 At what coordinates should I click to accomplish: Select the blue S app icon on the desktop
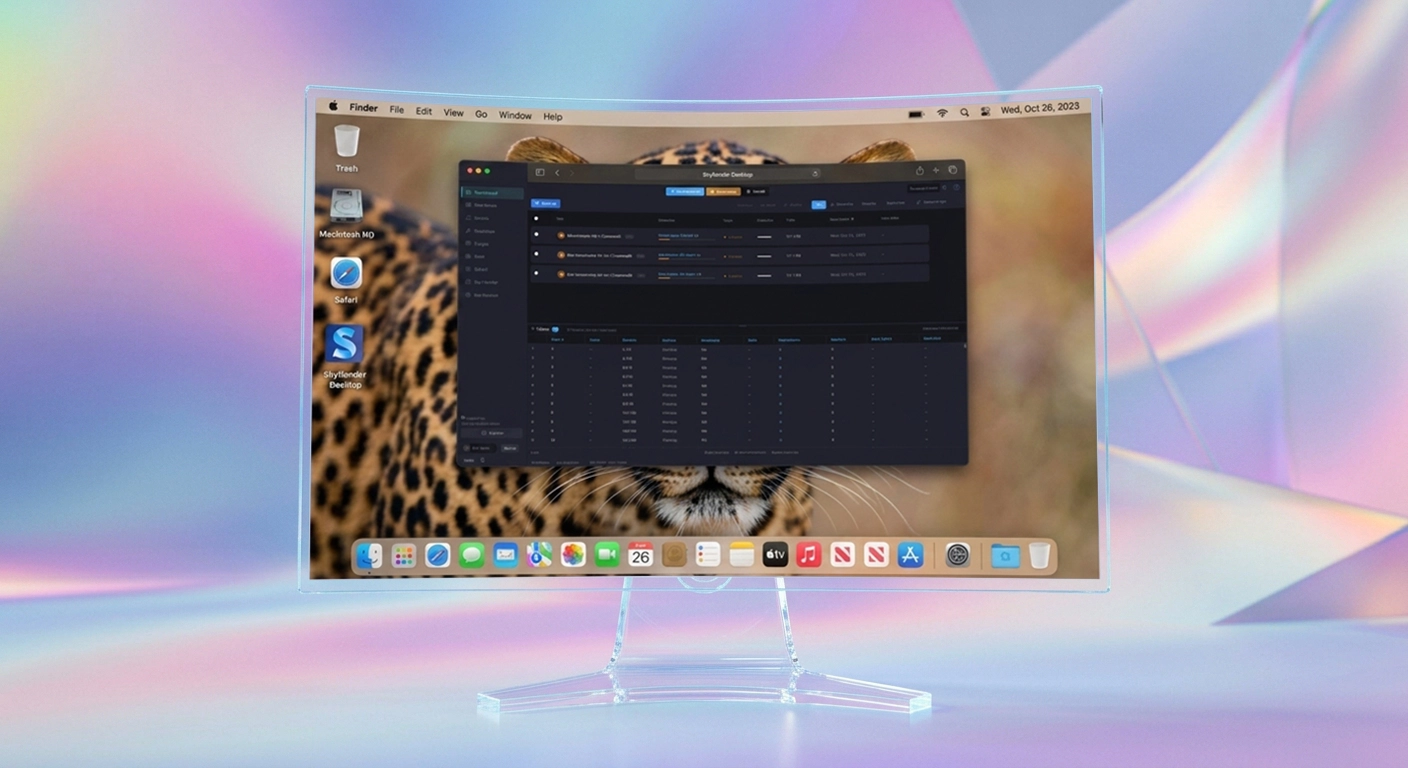[x=344, y=344]
